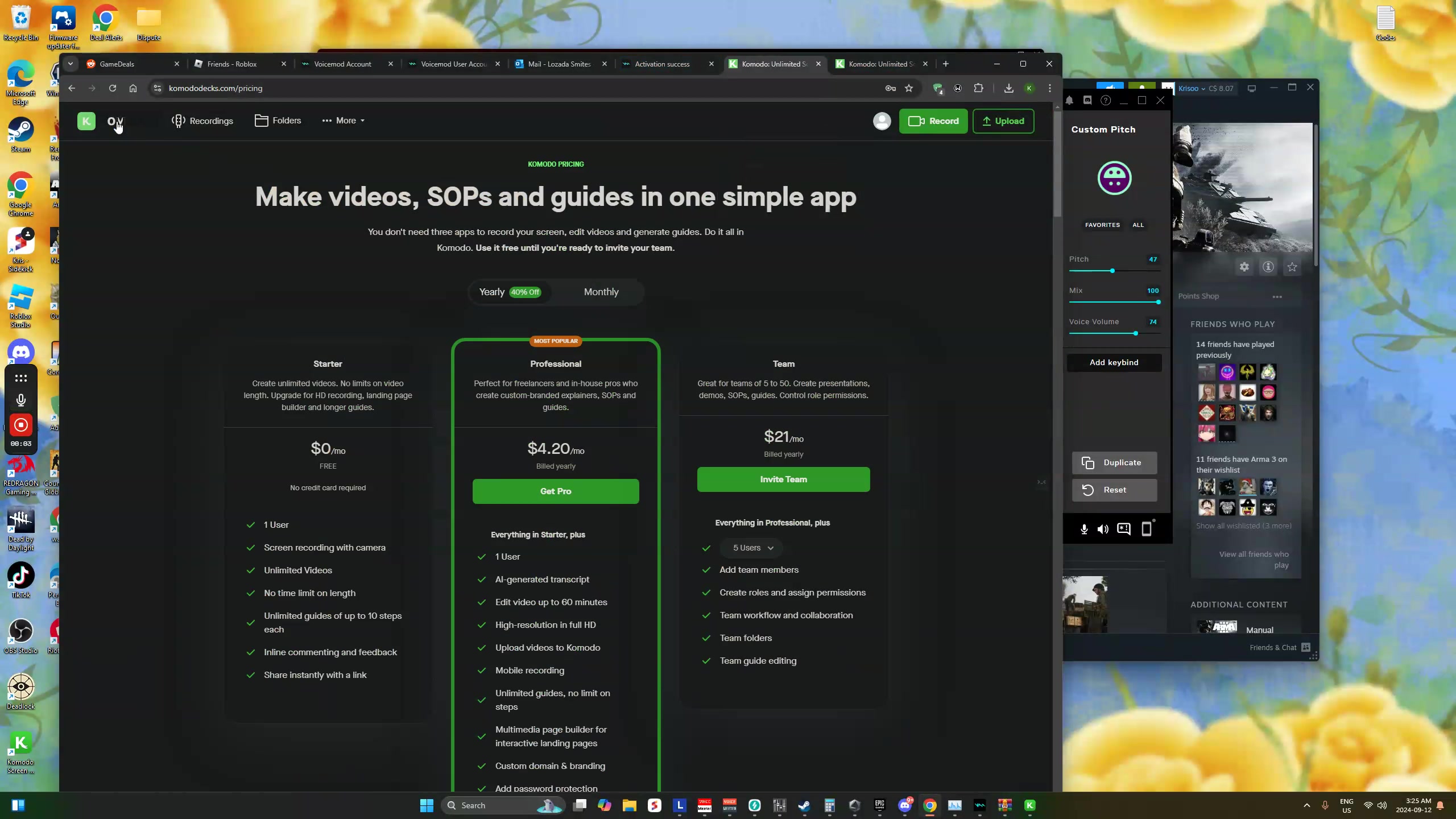Go to Chrome home page

[x=133, y=88]
